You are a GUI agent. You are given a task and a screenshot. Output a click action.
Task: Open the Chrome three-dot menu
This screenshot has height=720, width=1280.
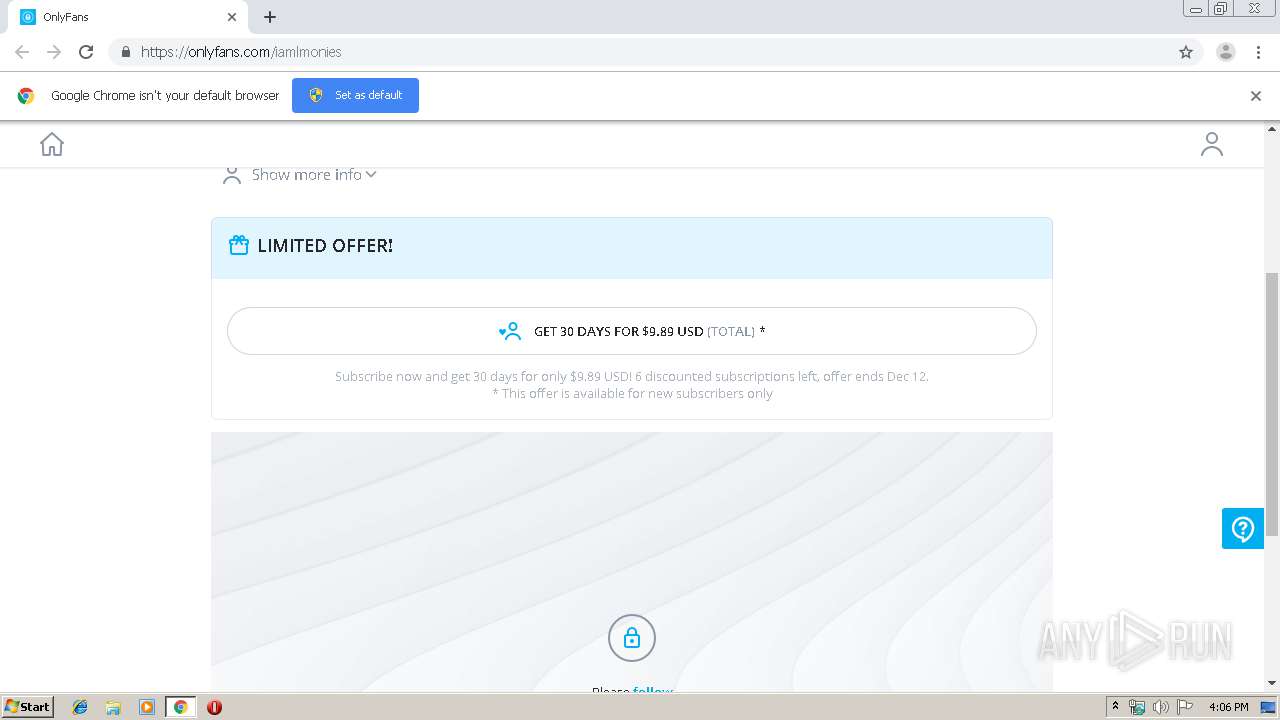[x=1258, y=52]
